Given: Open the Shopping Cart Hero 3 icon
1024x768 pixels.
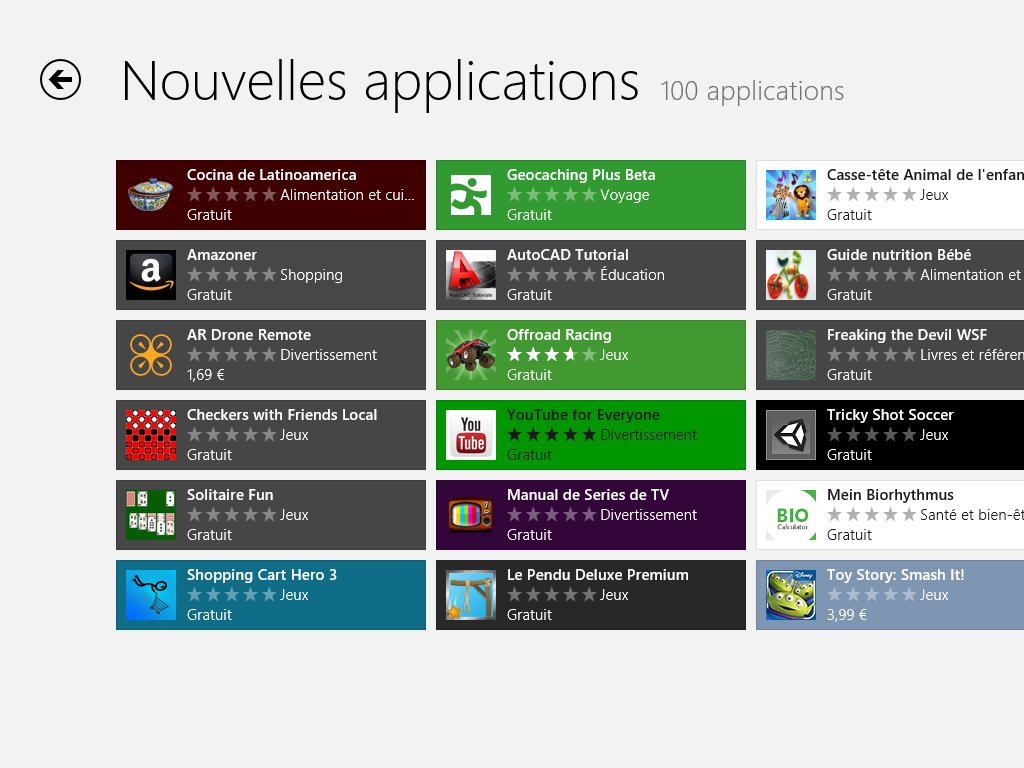Looking at the screenshot, I should (151, 595).
